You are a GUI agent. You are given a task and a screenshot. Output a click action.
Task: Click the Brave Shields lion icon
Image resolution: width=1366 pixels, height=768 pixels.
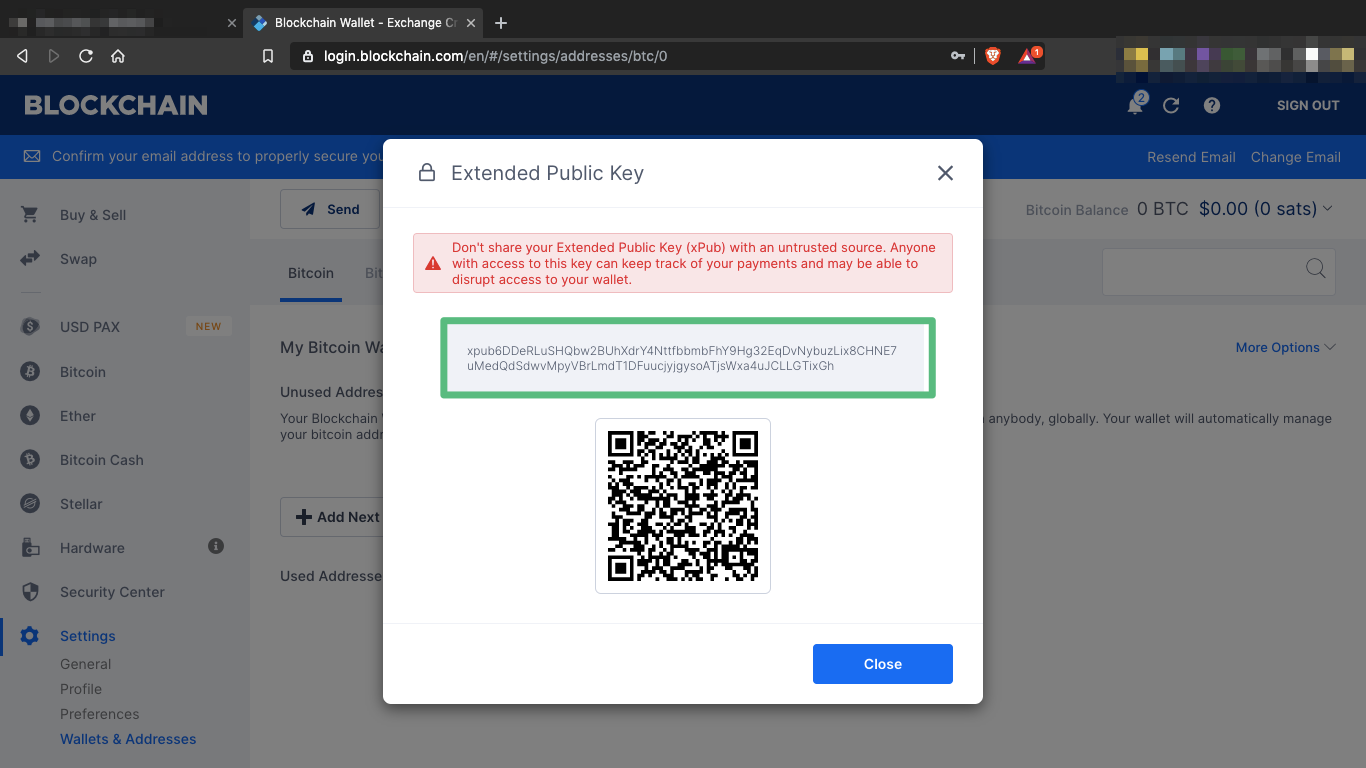pyautogui.click(x=992, y=56)
